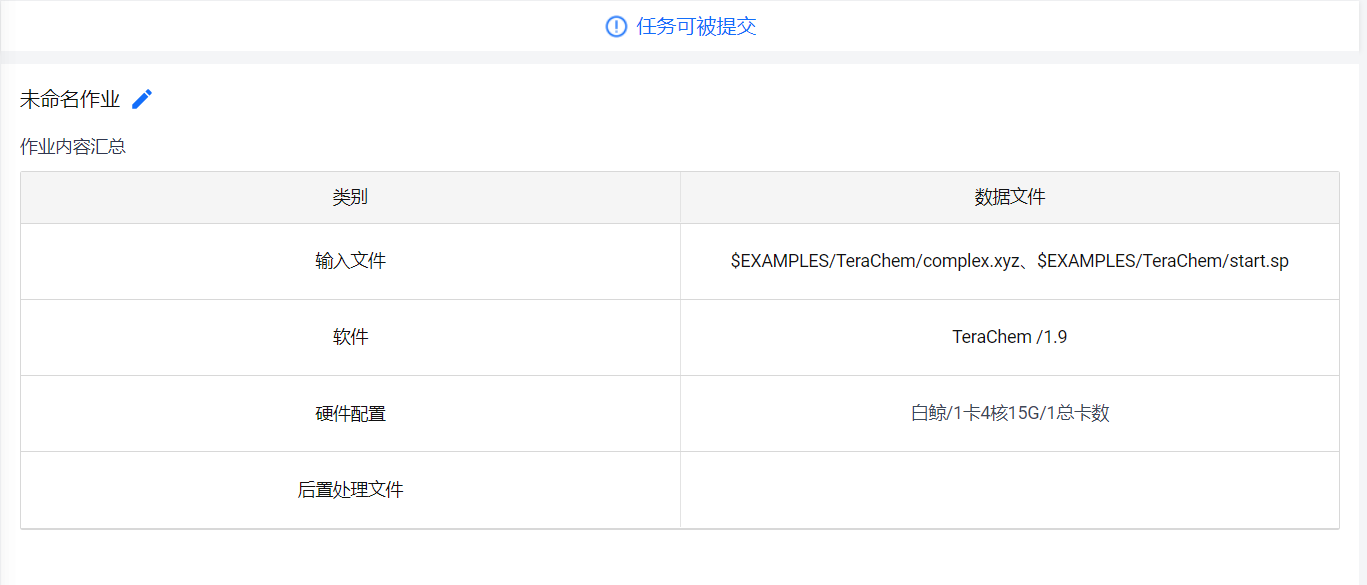Select the 输入文件 row label
This screenshot has width=1367, height=585.
click(350, 261)
